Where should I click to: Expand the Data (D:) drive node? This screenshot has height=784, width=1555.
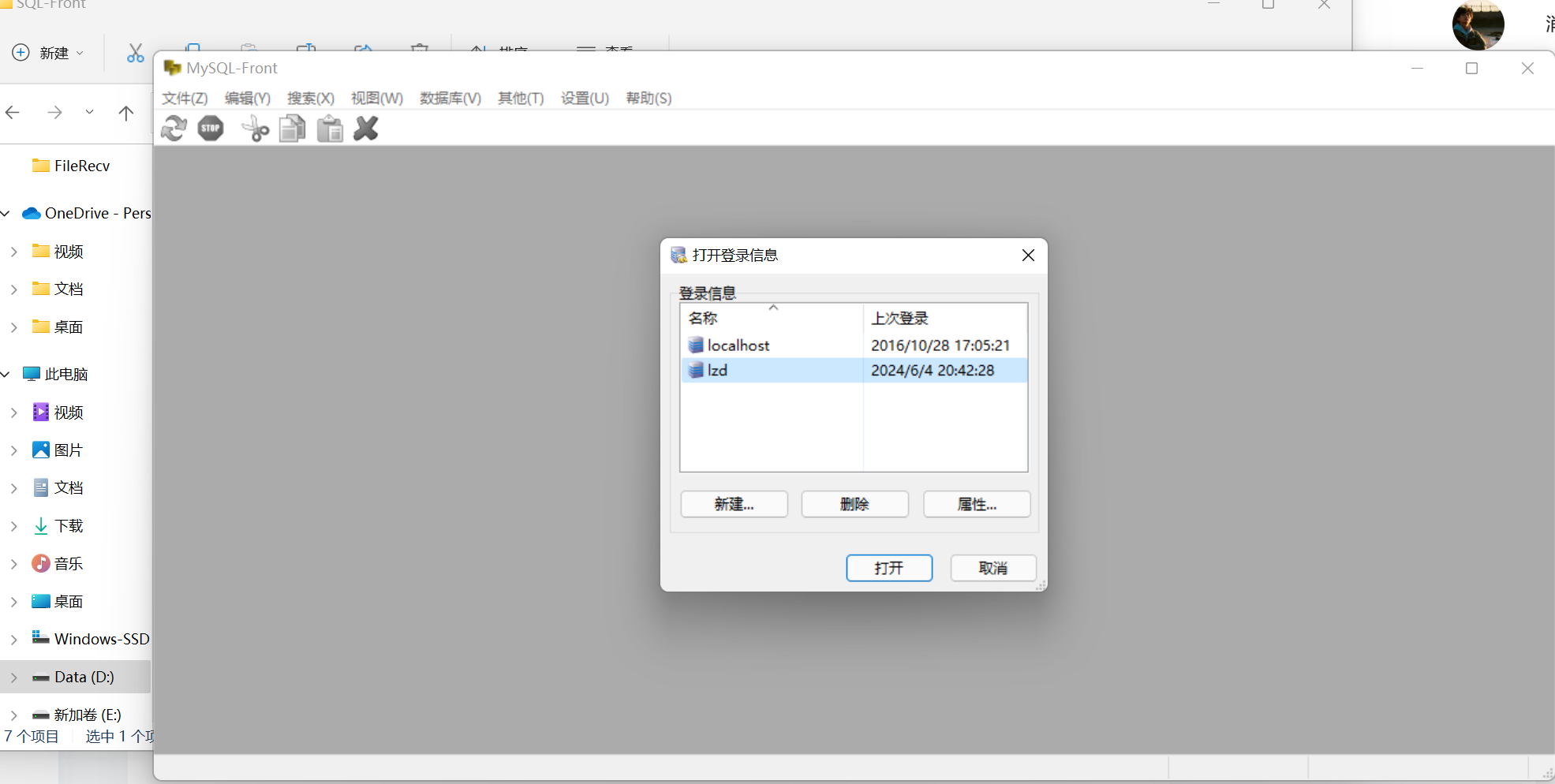[14, 678]
